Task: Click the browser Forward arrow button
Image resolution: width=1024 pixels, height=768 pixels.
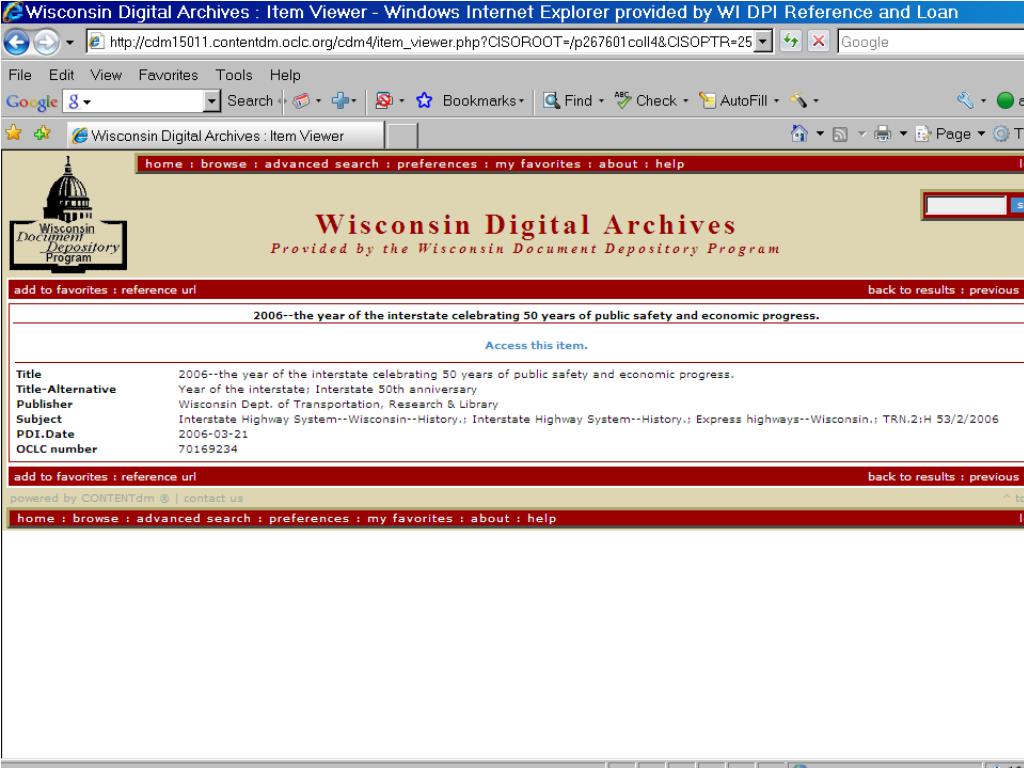Action: [46, 42]
